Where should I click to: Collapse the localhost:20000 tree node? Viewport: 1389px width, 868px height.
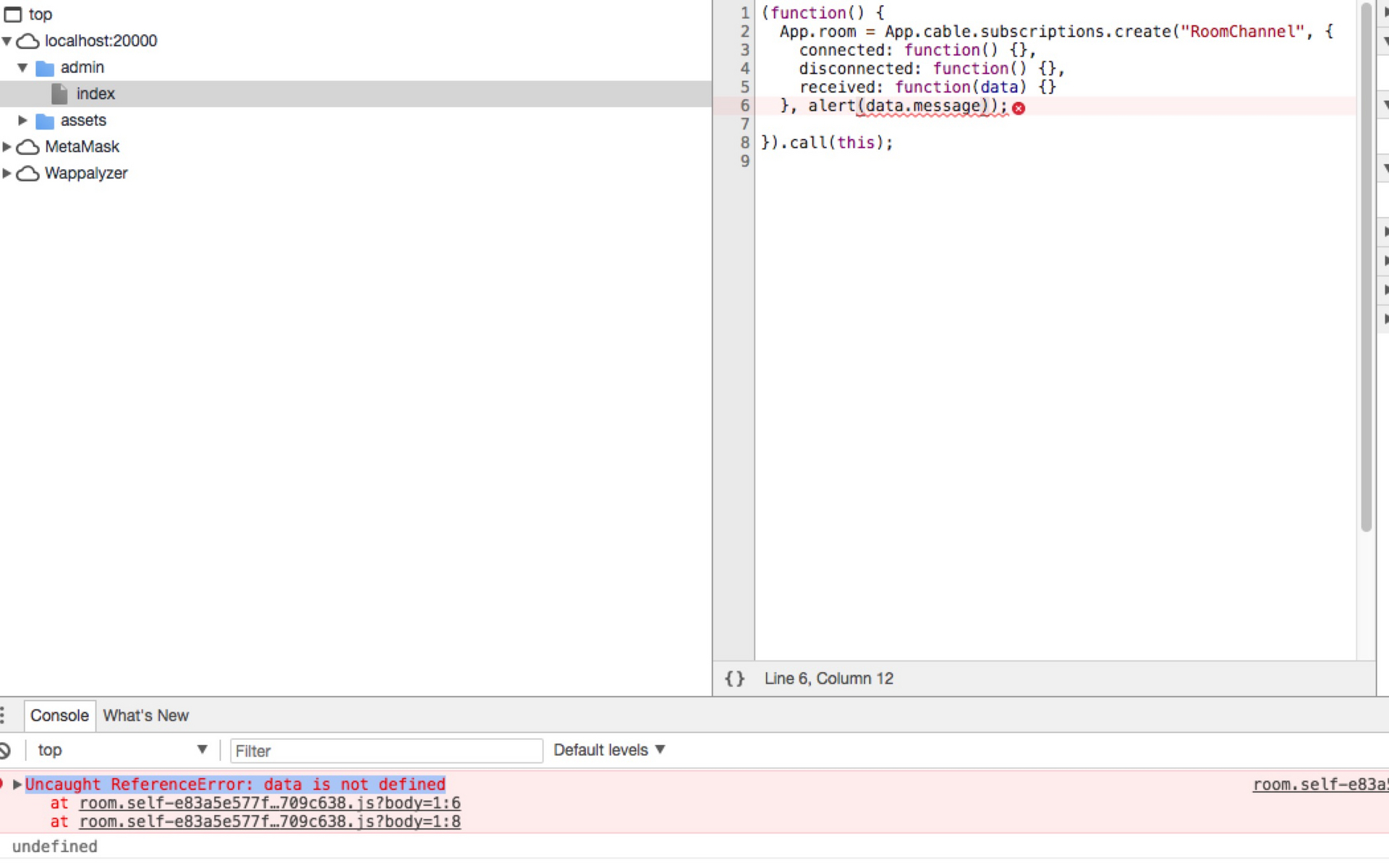tap(7, 41)
